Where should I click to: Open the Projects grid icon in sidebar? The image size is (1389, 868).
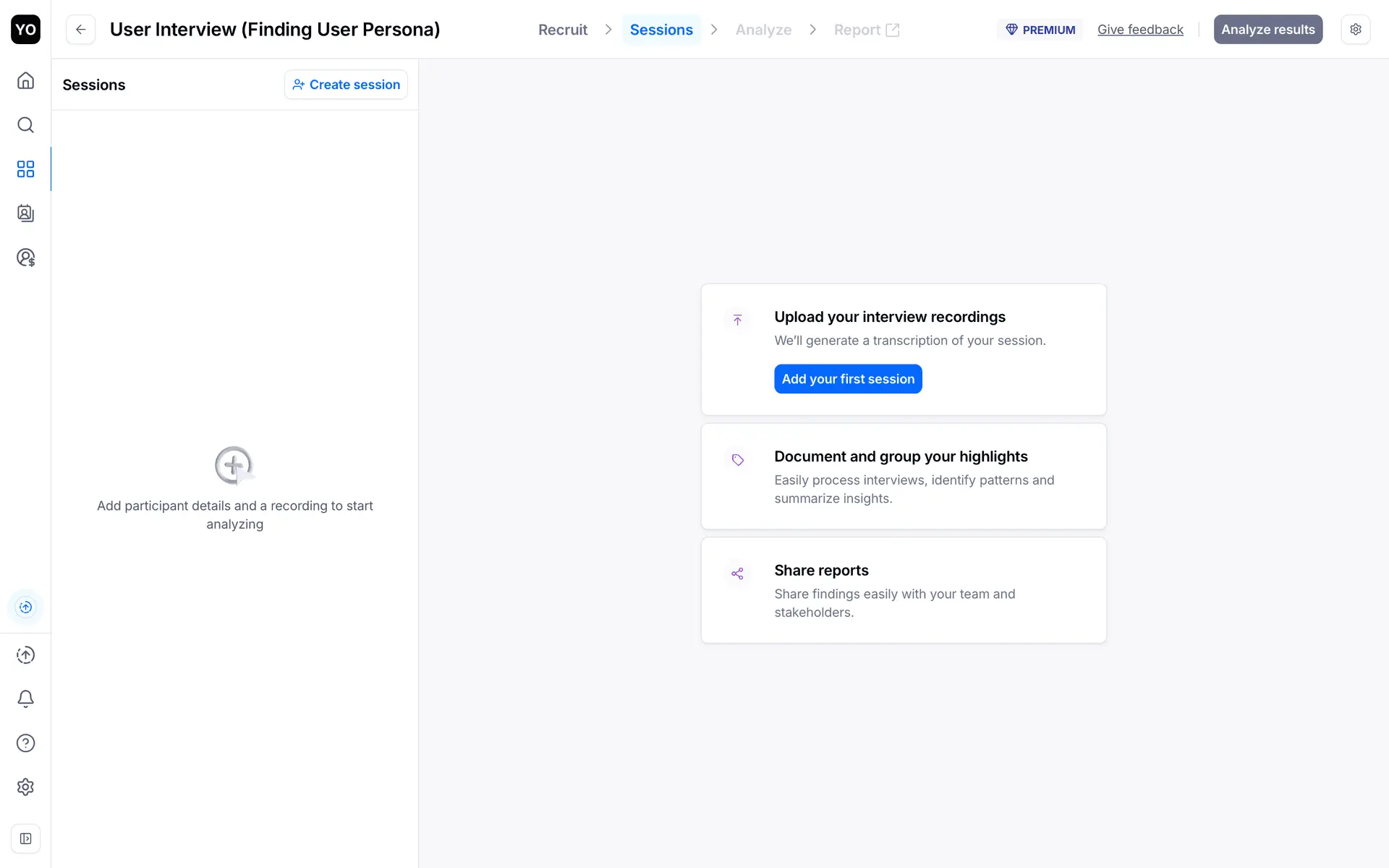pyautogui.click(x=25, y=169)
